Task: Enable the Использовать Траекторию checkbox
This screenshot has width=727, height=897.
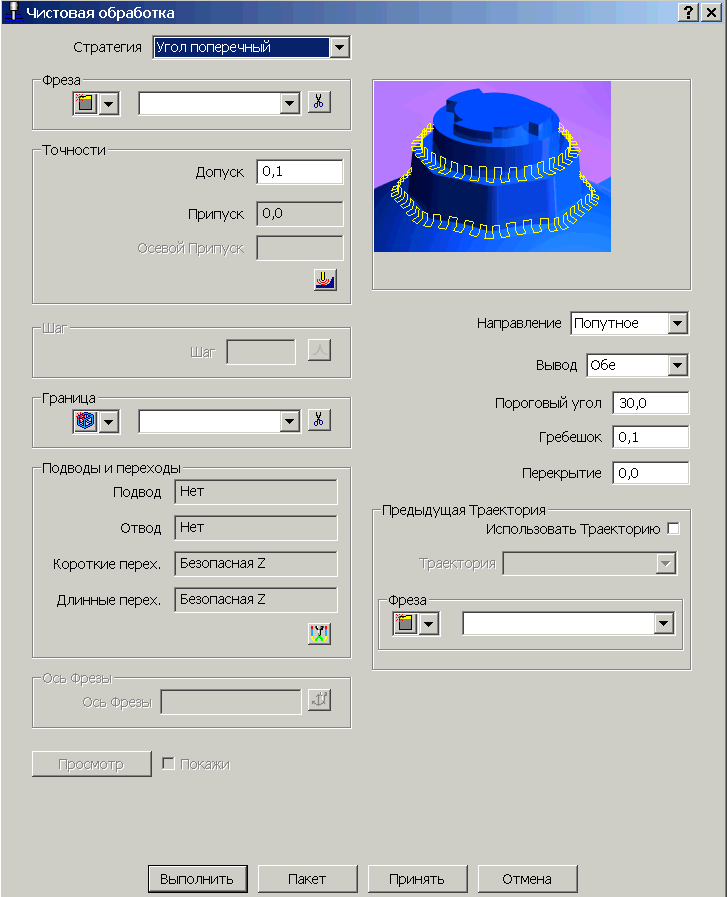Action: [674, 529]
